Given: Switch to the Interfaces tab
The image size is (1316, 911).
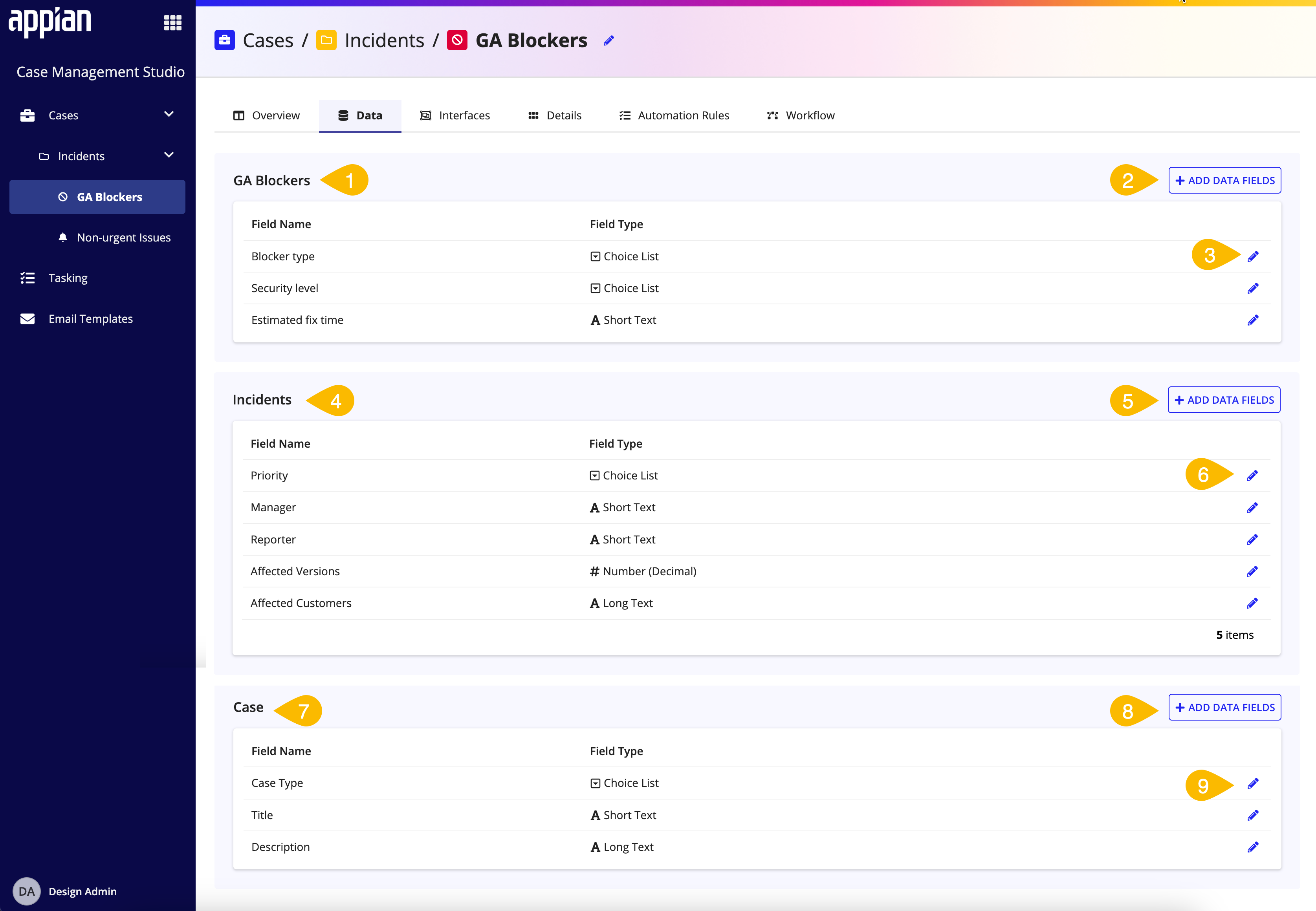Looking at the screenshot, I should pos(455,115).
